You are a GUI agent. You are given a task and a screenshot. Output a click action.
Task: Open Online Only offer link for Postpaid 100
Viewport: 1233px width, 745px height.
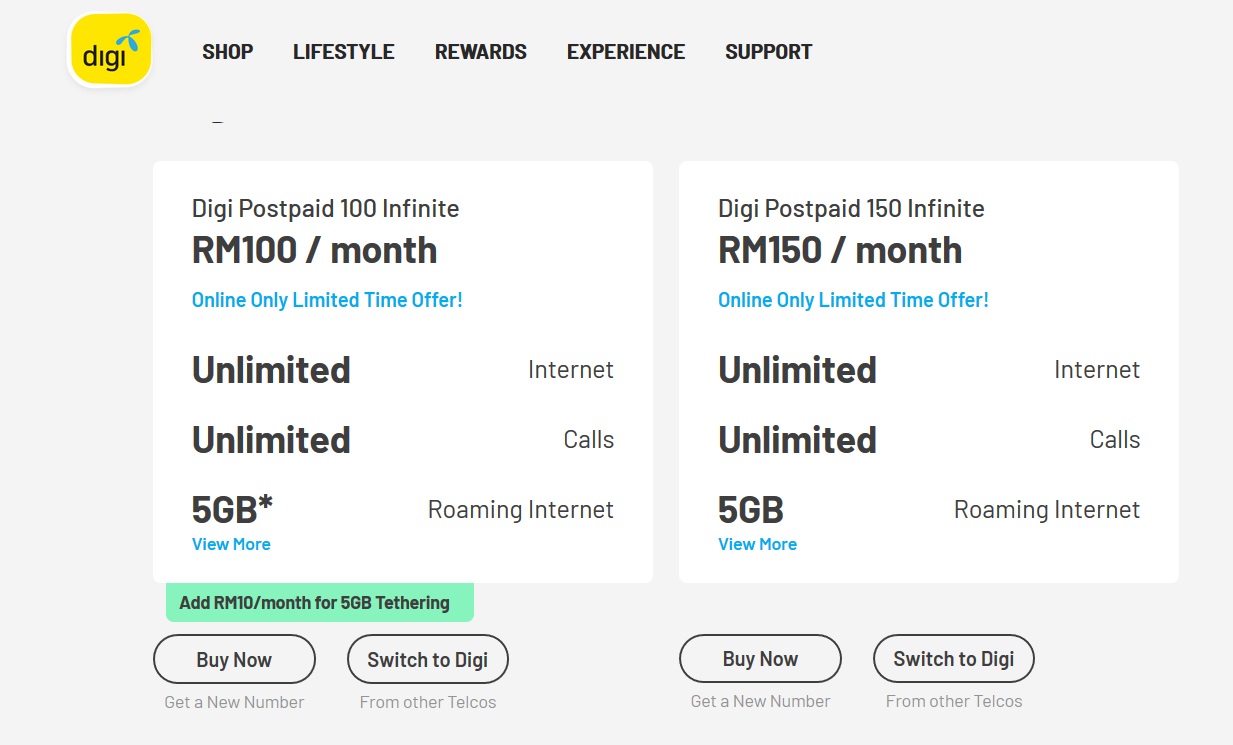pos(327,300)
